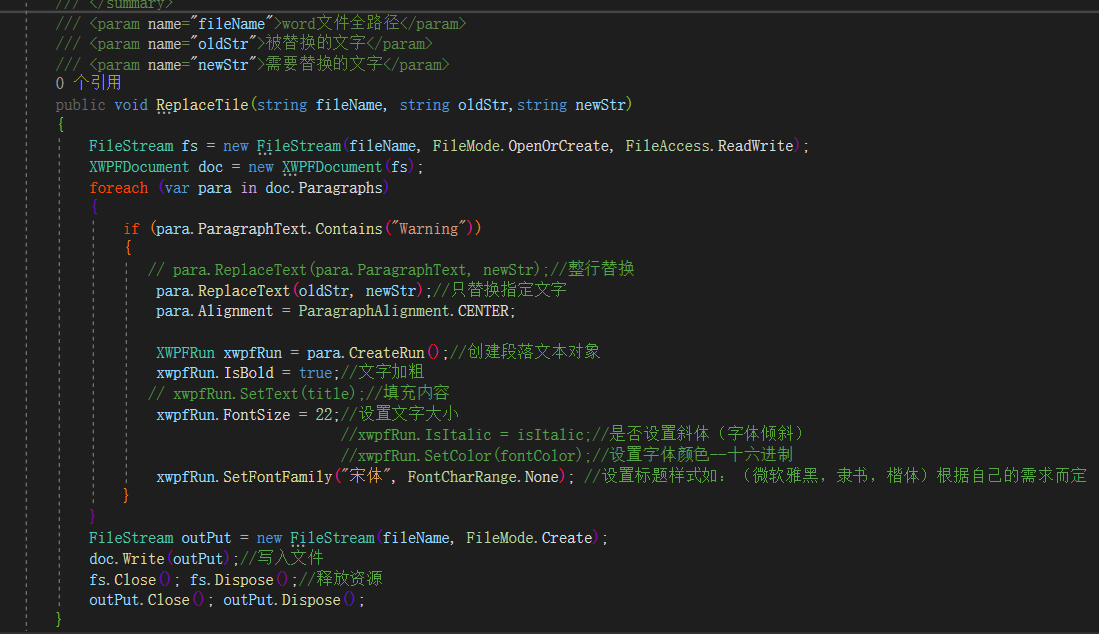Screen dimensions: 1099x634
Task: Click ParagraphAlignment.CENTER value
Action: tap(404, 311)
